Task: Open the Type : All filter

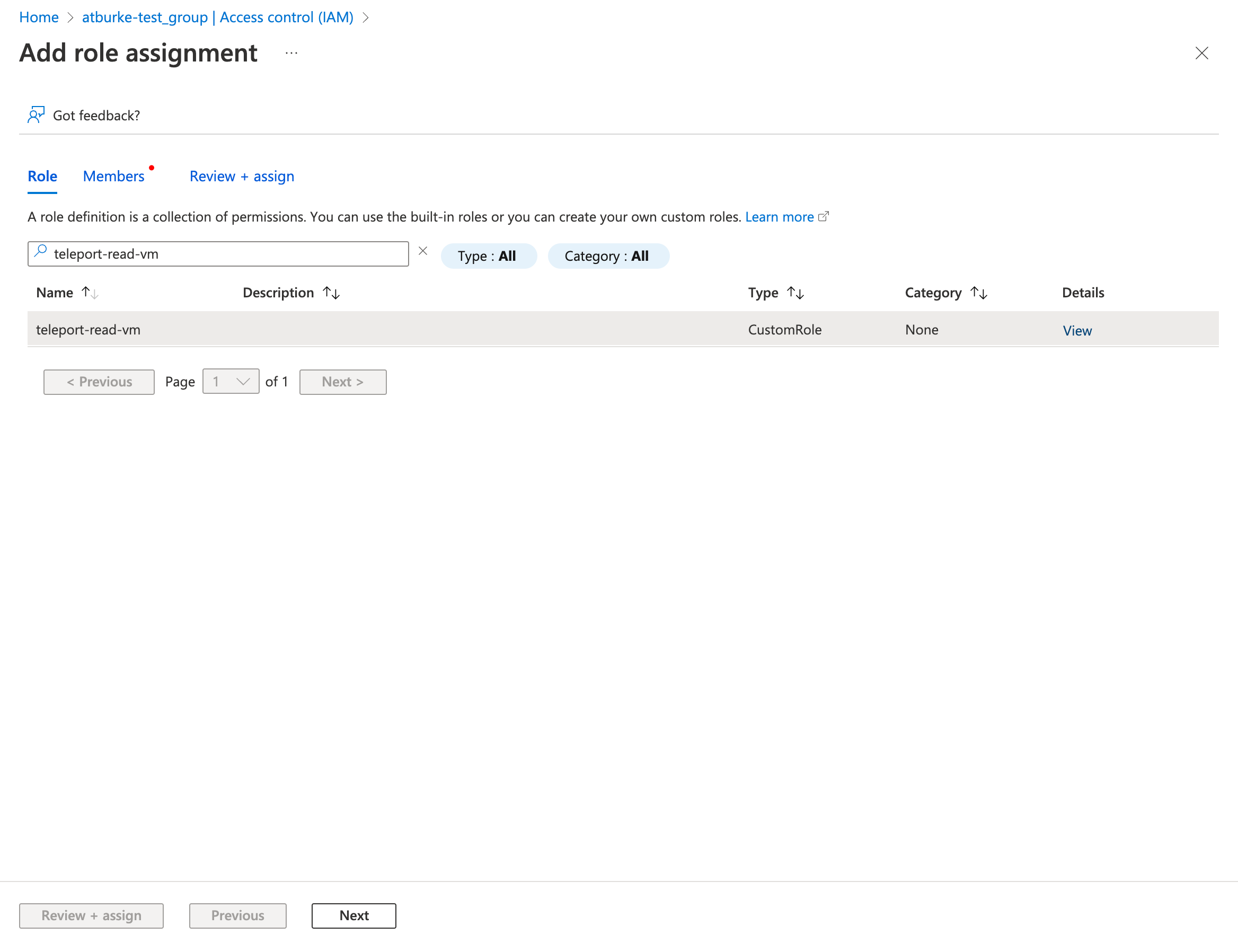Action: point(489,255)
